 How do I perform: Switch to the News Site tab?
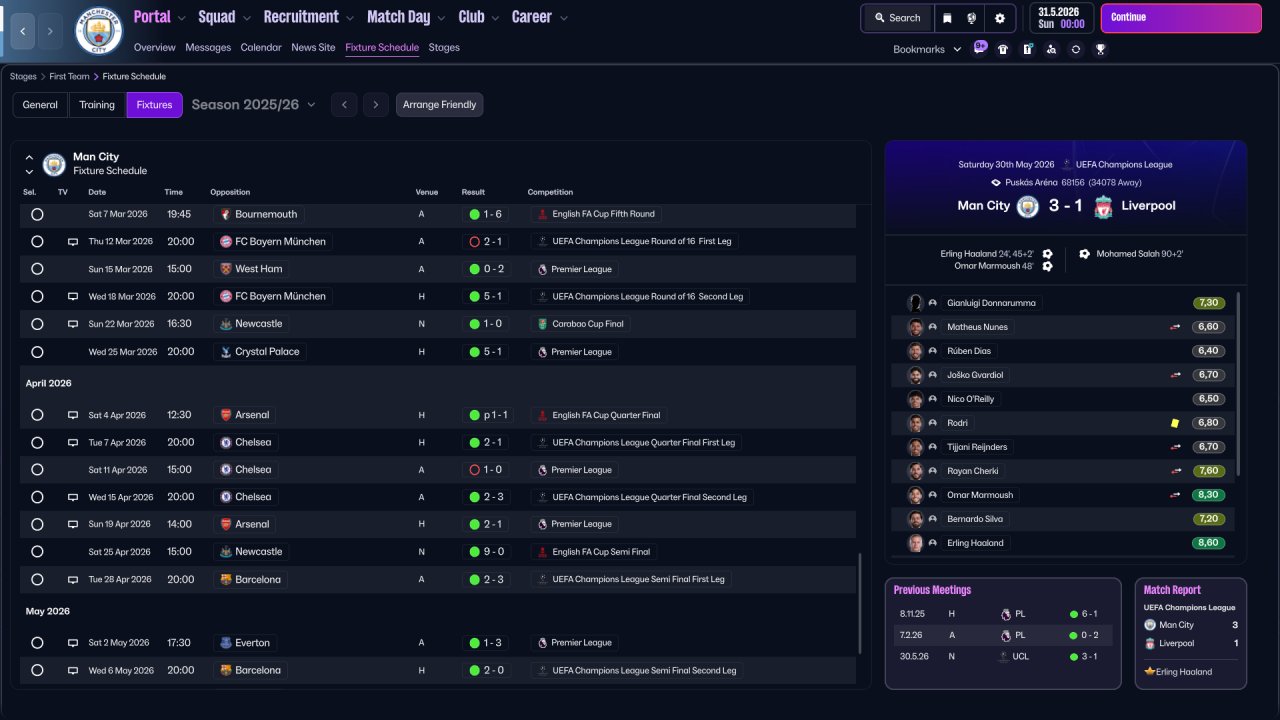tap(313, 47)
